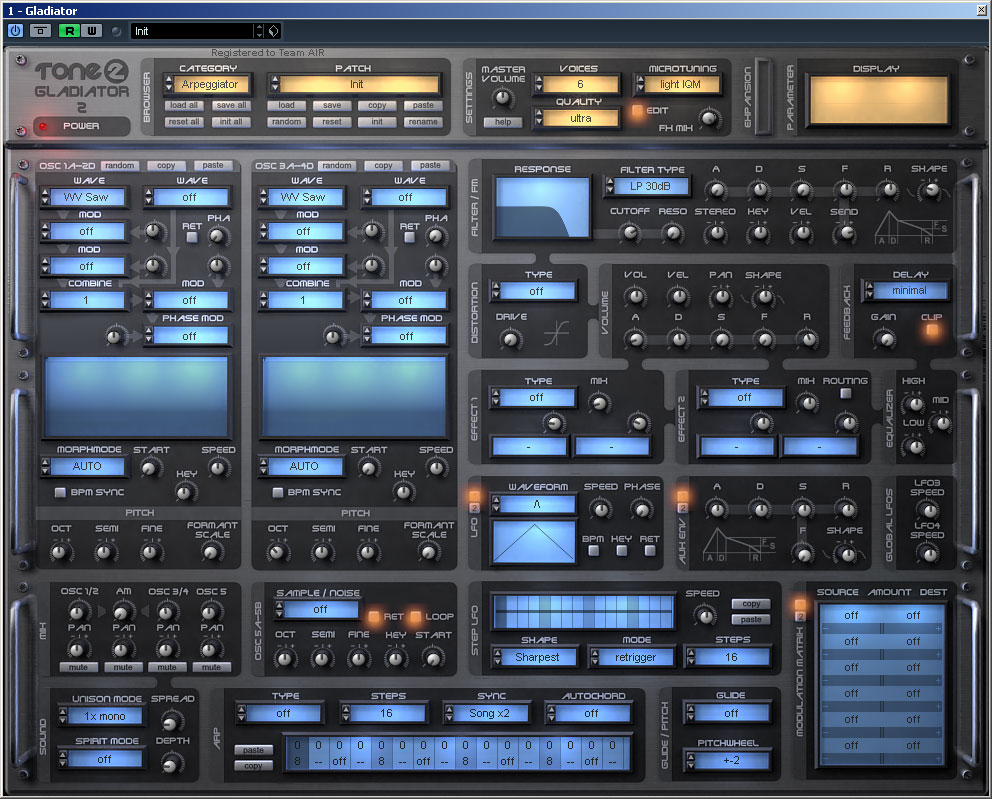This screenshot has height=799, width=992.
Task: Click the orange EDIT light under microtuning
Action: [637, 110]
